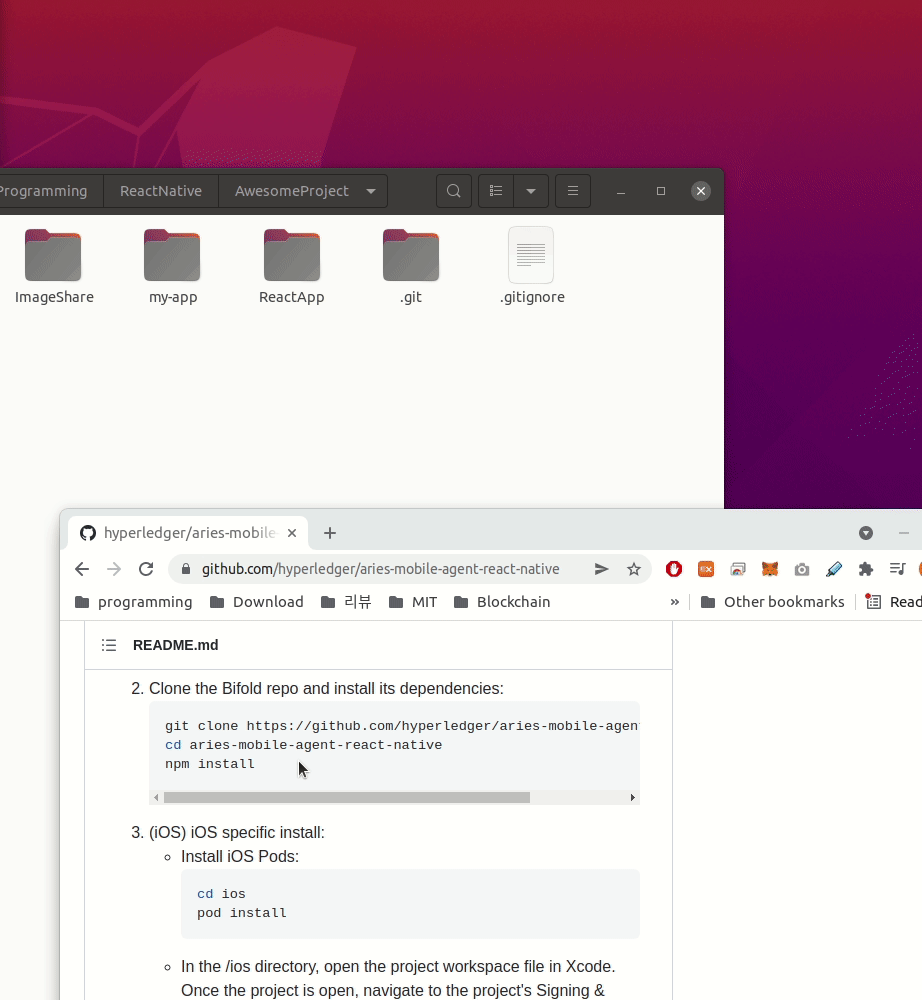Open Chrome tab search dropdown
Image resolution: width=922 pixels, height=1000 pixels.
click(x=865, y=533)
